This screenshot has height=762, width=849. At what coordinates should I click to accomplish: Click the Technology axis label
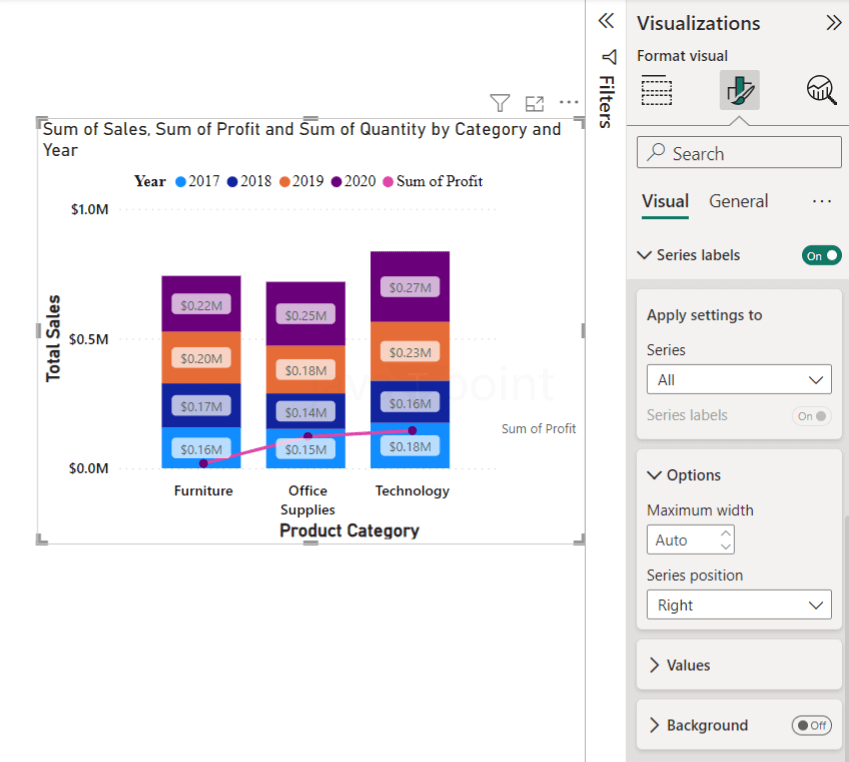coord(412,491)
